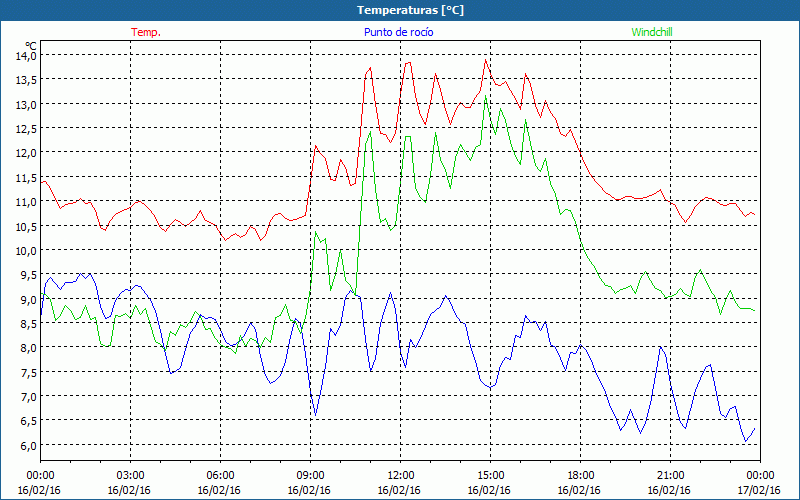Click the '11,5' y-axis value

point(27,178)
